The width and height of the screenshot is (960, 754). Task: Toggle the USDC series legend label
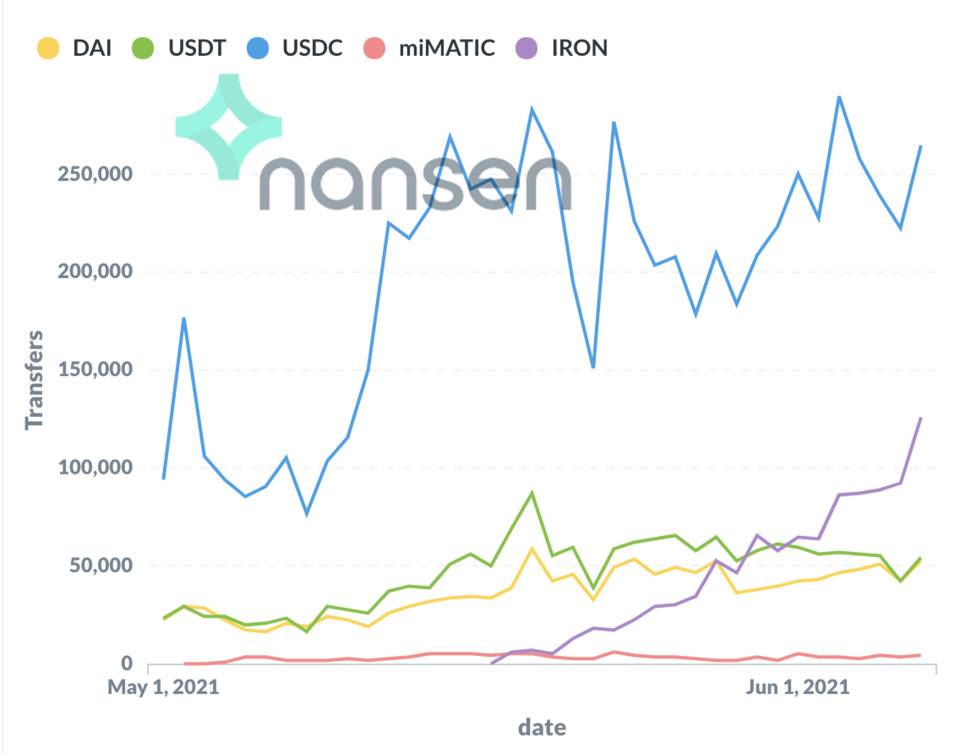click(x=311, y=48)
